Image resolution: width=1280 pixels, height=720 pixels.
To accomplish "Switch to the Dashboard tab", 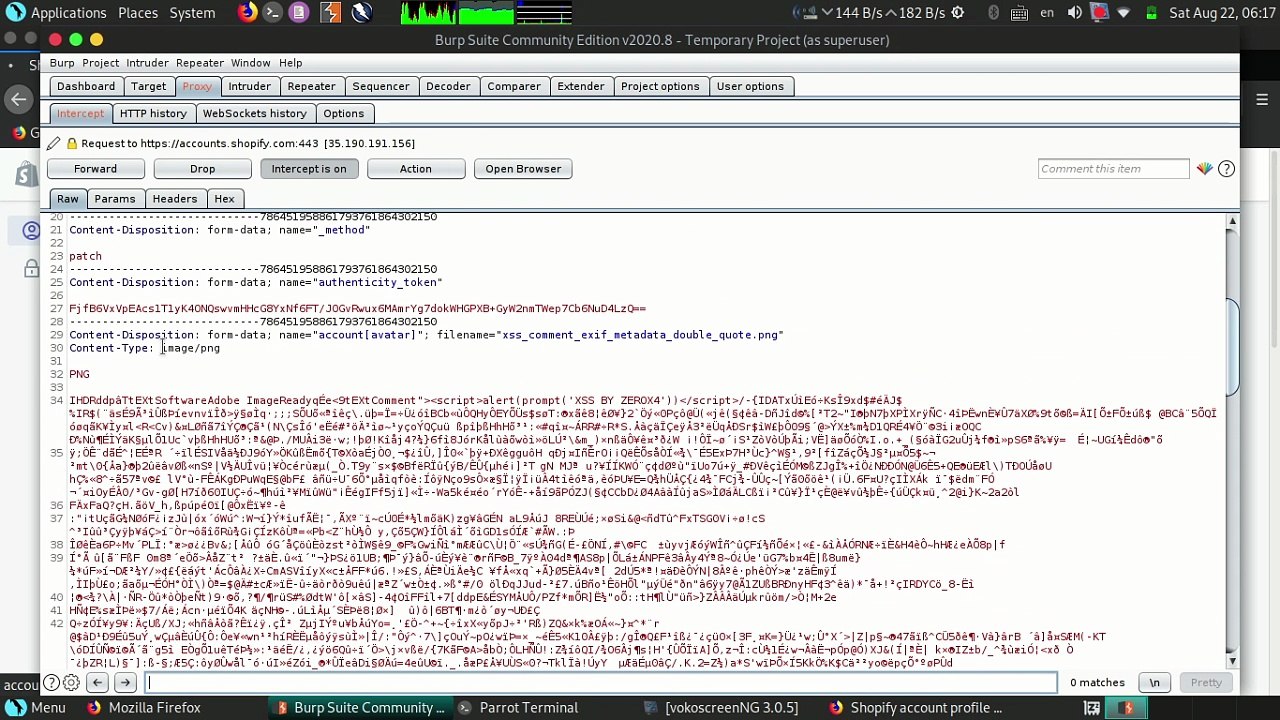I will pos(86,86).
